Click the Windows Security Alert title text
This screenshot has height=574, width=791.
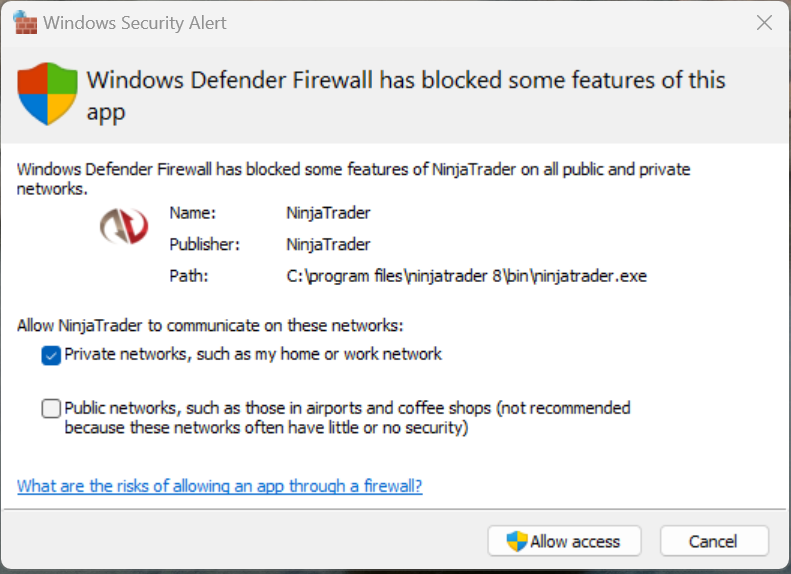[x=136, y=22]
